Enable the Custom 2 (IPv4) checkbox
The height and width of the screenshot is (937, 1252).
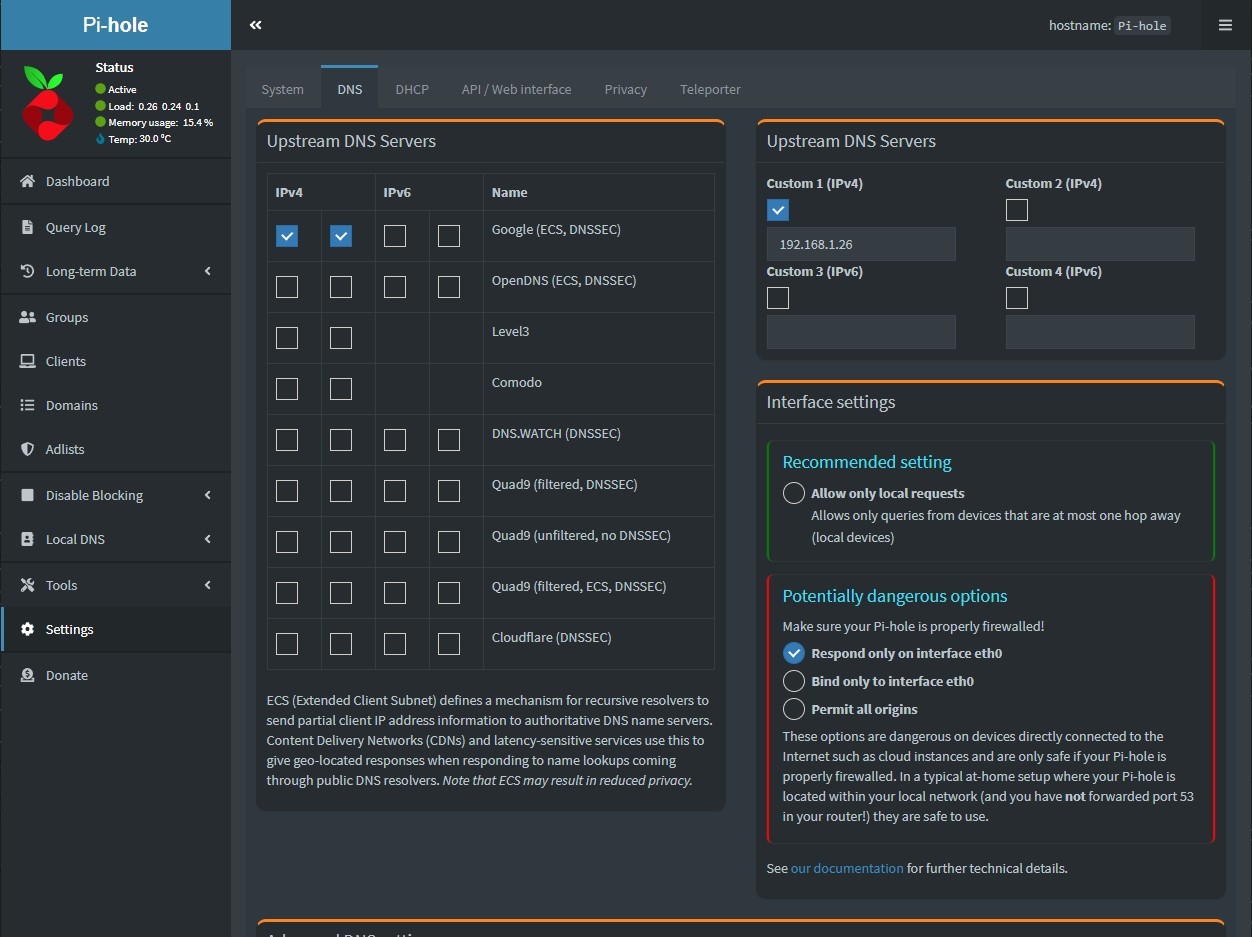1017,210
